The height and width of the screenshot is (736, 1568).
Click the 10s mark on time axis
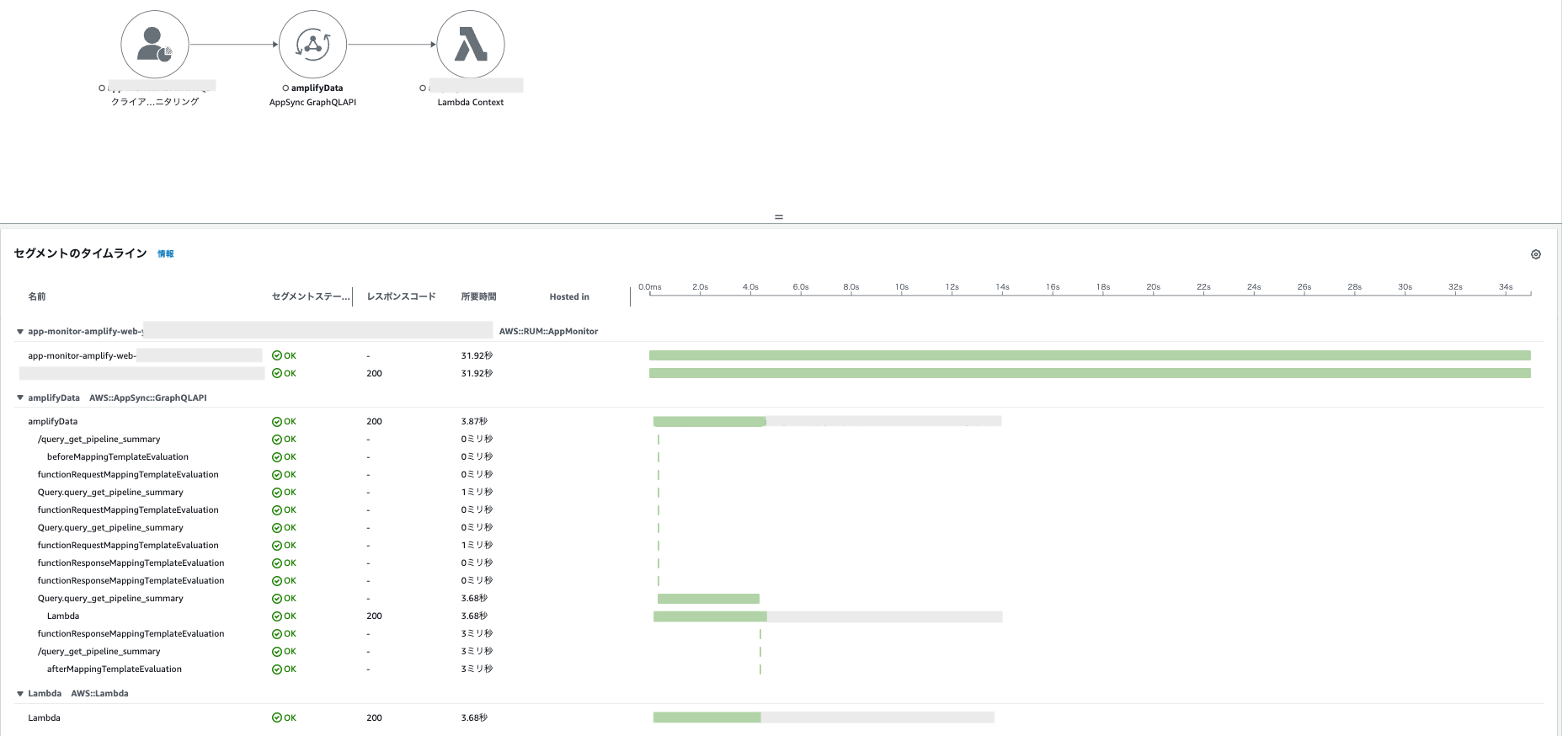tap(902, 287)
